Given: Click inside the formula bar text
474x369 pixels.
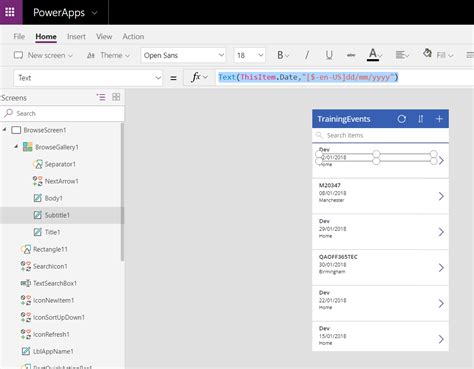Looking at the screenshot, I should 308,77.
